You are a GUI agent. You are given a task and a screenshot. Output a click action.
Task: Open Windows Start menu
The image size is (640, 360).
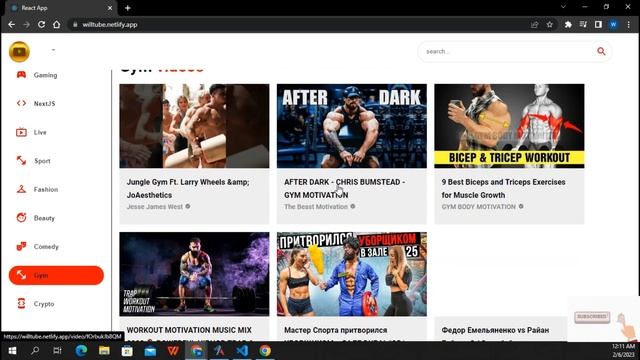(12, 351)
